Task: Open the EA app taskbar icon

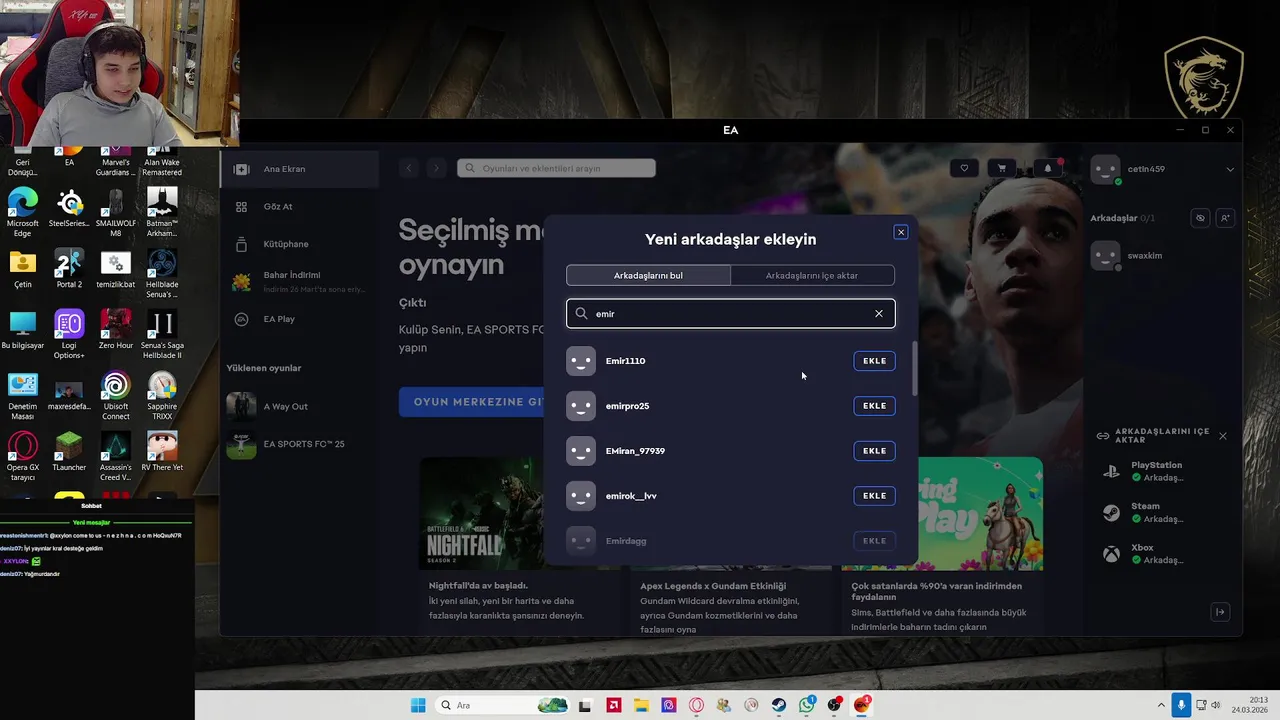Action: pos(862,705)
